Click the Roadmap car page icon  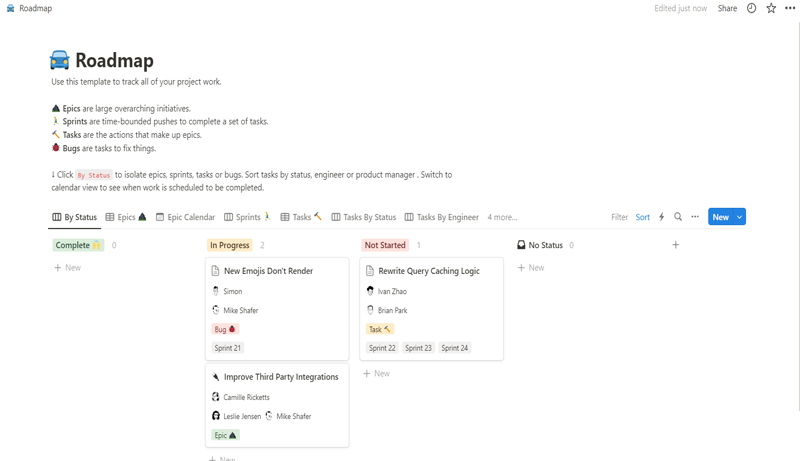click(60, 61)
